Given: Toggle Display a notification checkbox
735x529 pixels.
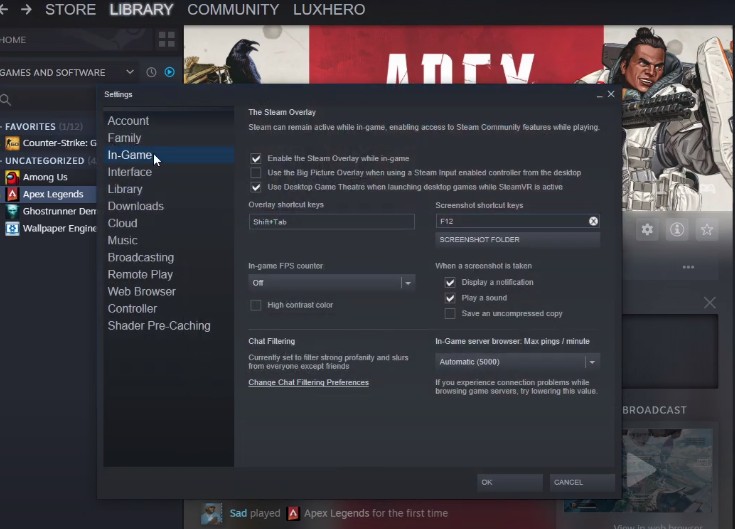Looking at the screenshot, I should tap(450, 282).
